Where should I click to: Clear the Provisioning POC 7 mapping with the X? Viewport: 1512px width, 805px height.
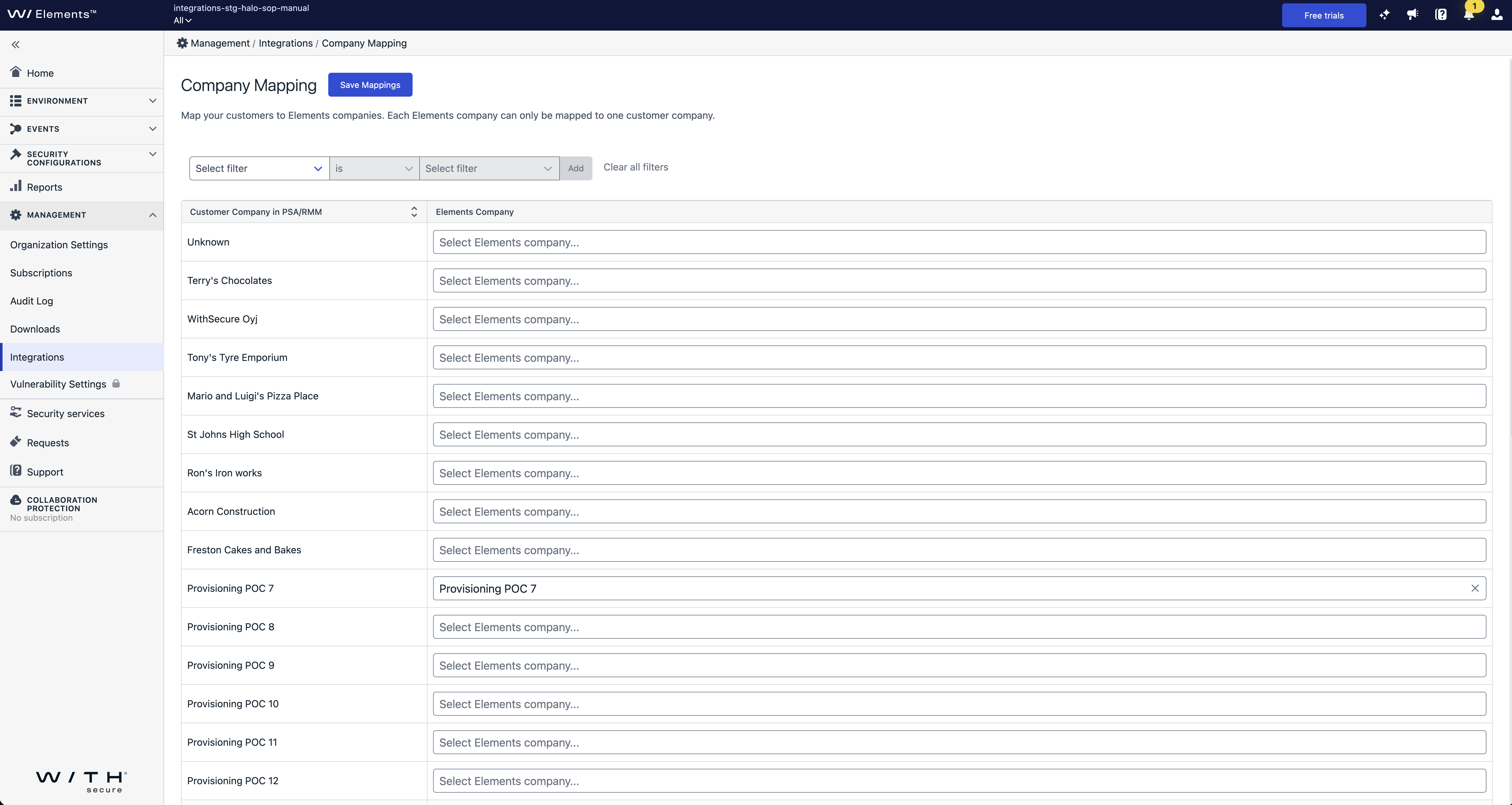[x=1474, y=588]
